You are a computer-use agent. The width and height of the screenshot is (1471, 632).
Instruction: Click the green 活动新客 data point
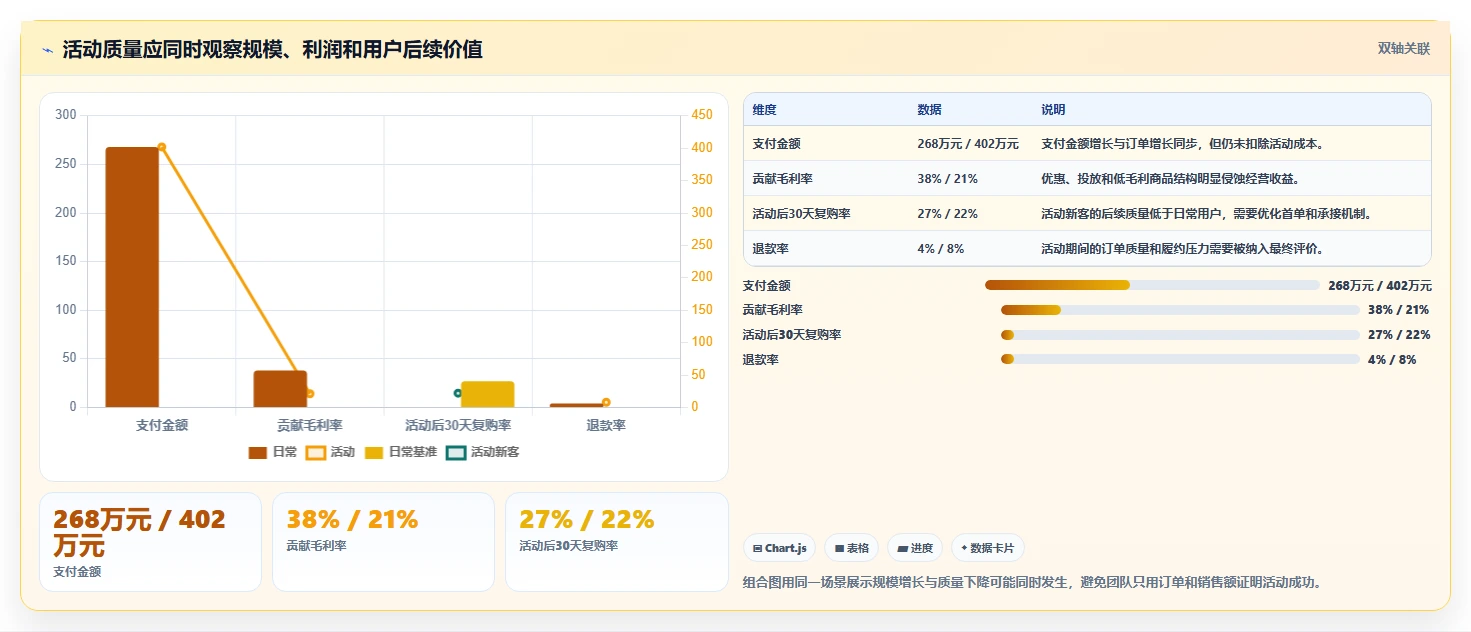tap(458, 393)
